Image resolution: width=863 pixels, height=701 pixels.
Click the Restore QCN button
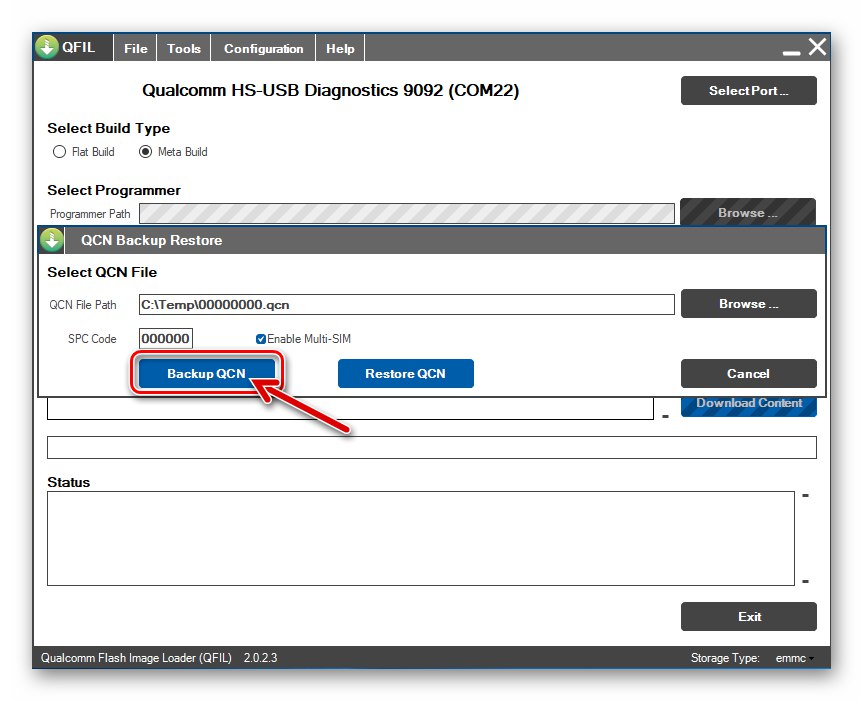(x=406, y=374)
